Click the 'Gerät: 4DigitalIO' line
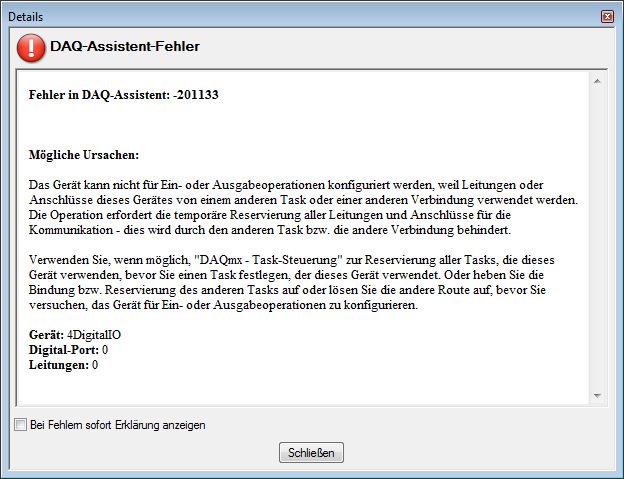 [x=75, y=335]
